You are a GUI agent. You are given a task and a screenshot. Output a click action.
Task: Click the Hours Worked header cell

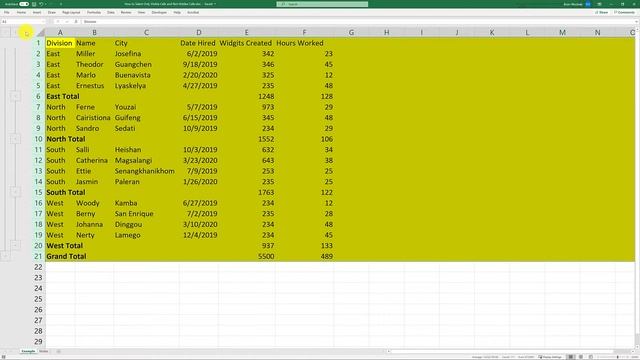[304, 43]
